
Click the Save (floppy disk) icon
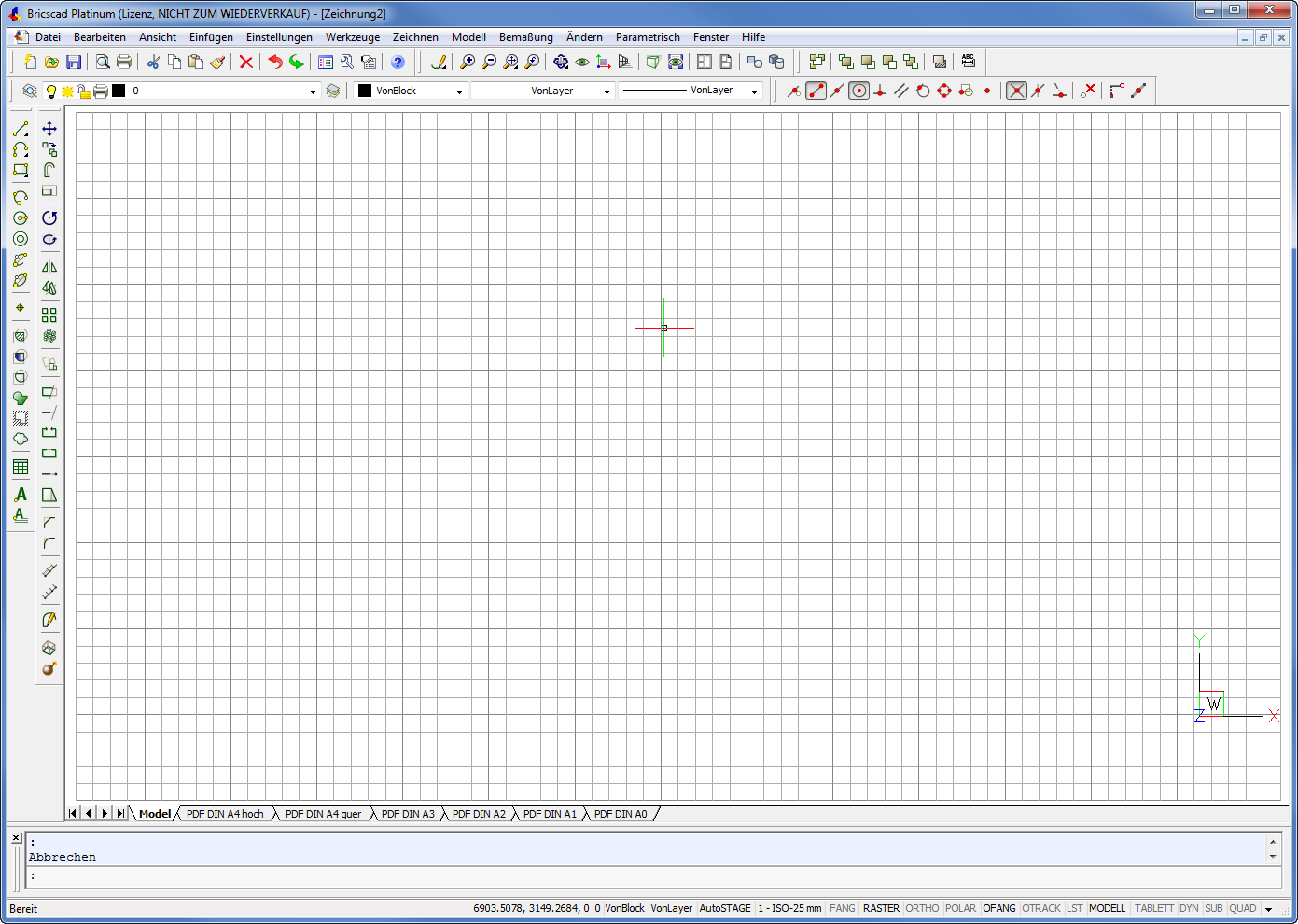pyautogui.click(x=74, y=63)
